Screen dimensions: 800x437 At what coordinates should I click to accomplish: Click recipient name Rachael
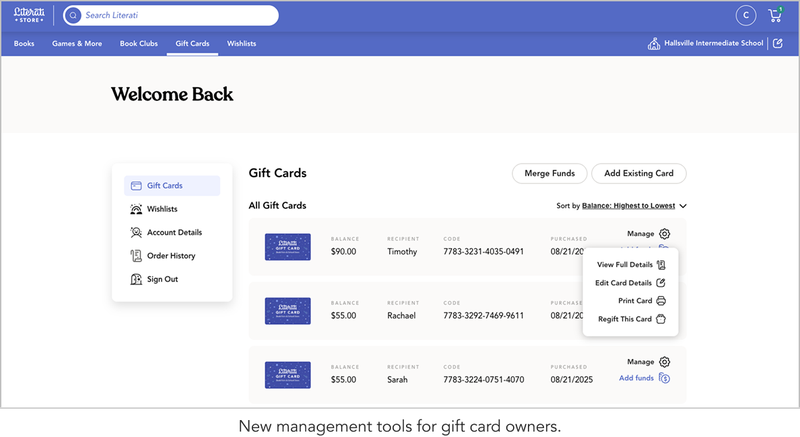[x=402, y=316]
